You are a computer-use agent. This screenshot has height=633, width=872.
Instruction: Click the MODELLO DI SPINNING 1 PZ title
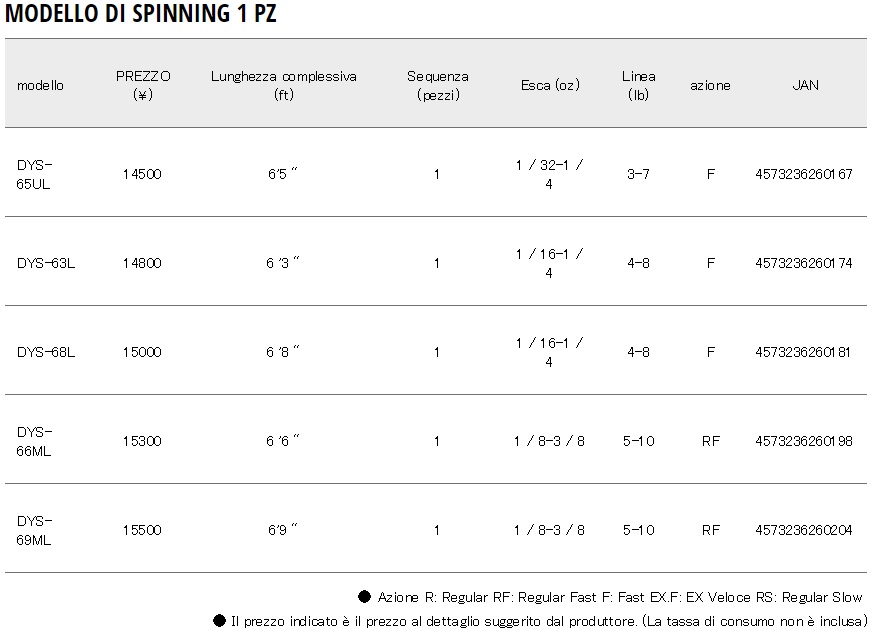tap(141, 13)
